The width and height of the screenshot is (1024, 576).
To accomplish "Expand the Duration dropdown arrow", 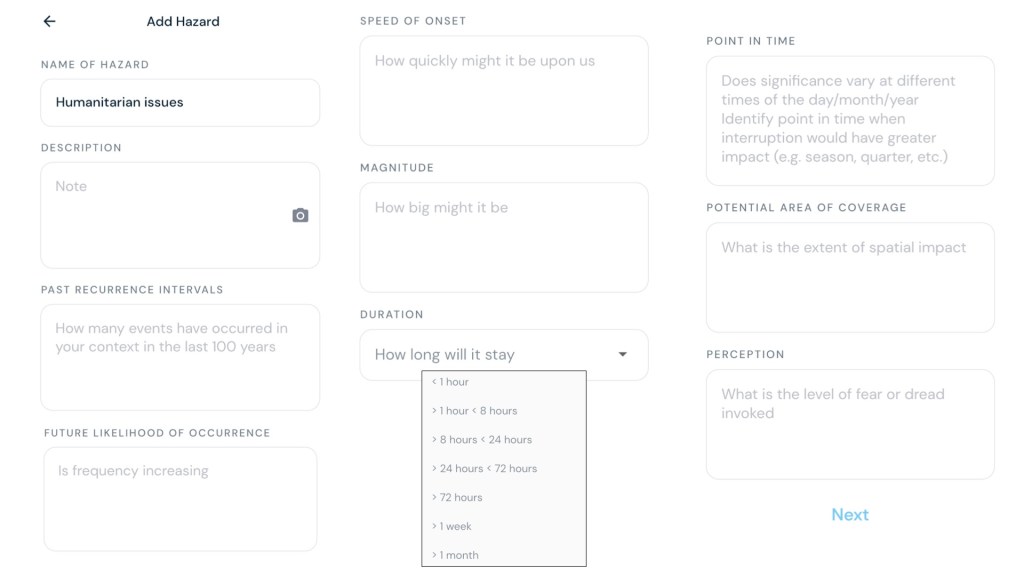I will (623, 354).
